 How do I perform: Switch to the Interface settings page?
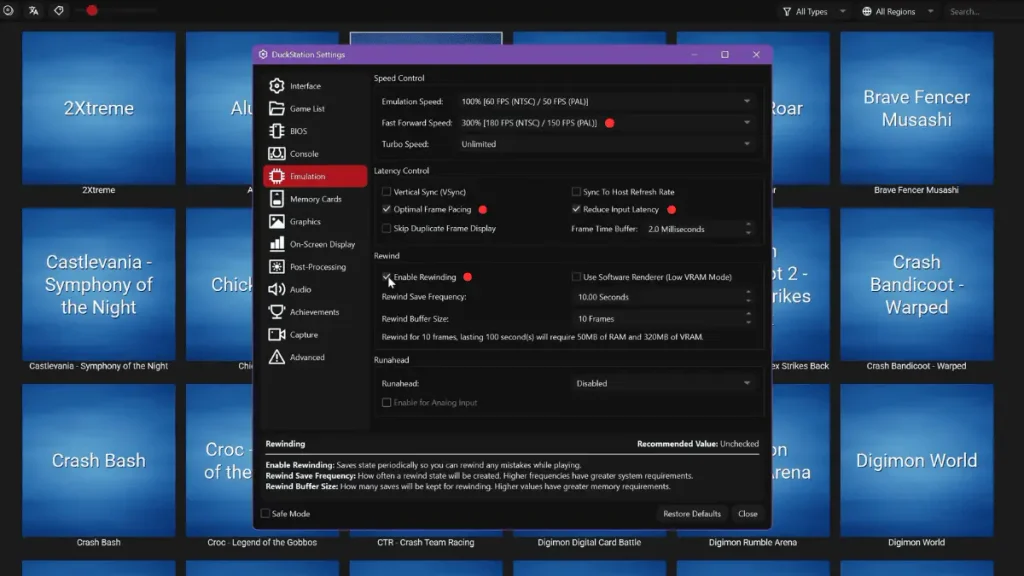point(315,86)
